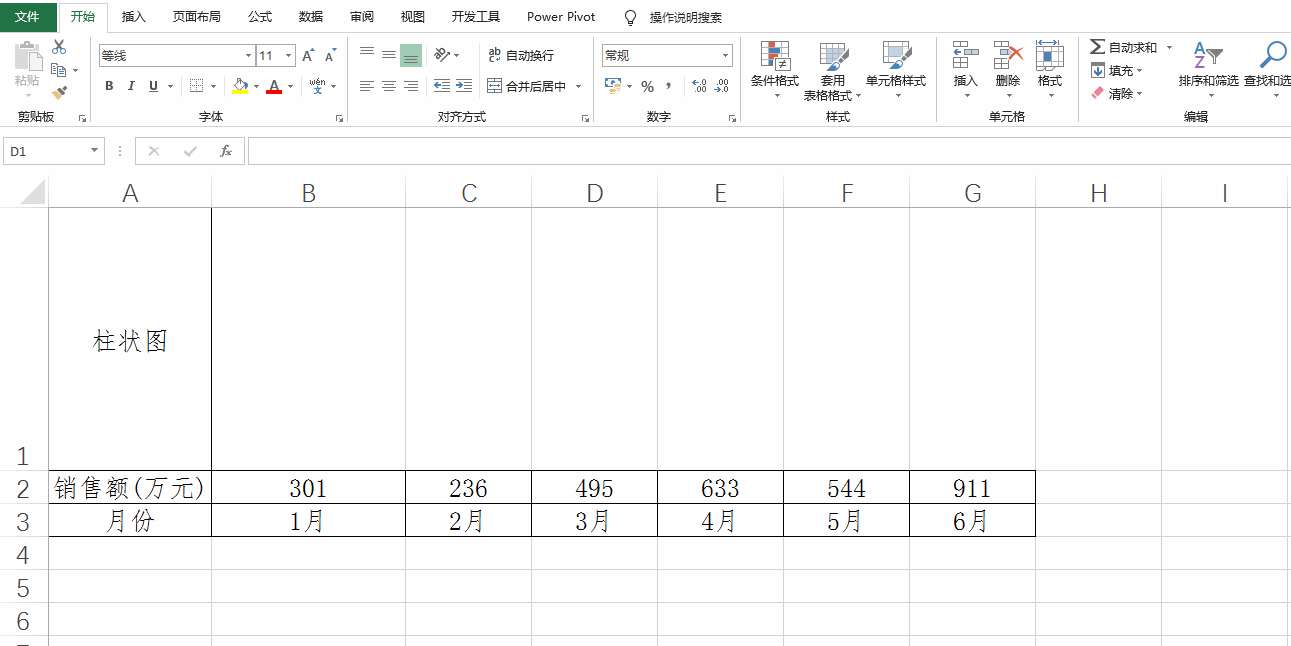Apply the percent style (%) format
This screenshot has width=1291, height=646.
pos(647,88)
